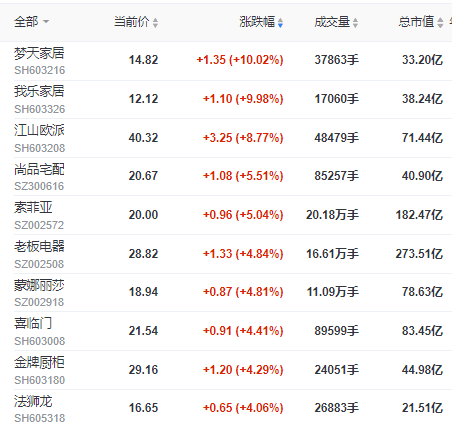Select price 28.82 of 老板电器
The width and height of the screenshot is (452, 426).
(x=143, y=254)
